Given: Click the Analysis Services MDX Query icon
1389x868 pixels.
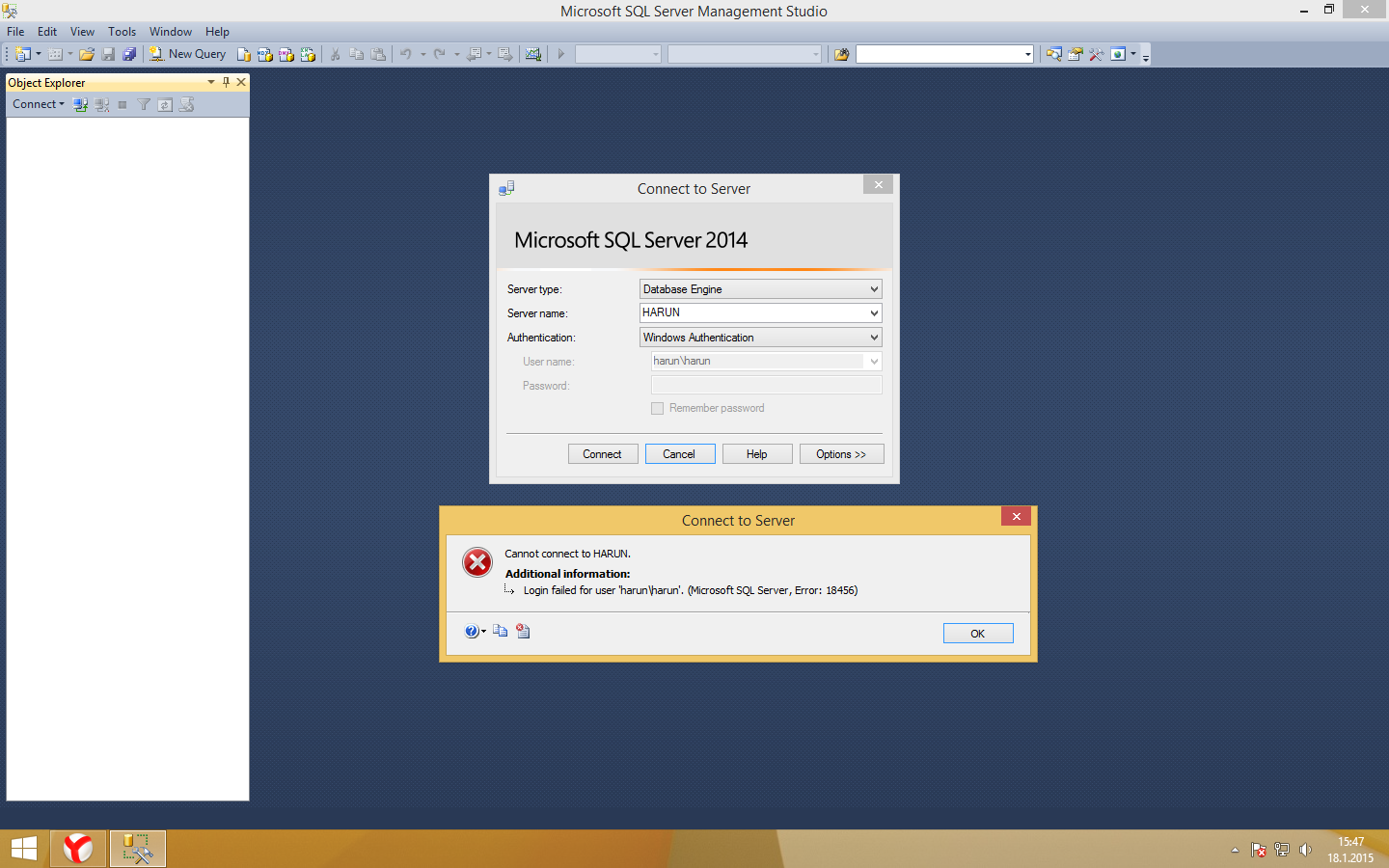Looking at the screenshot, I should click(265, 54).
